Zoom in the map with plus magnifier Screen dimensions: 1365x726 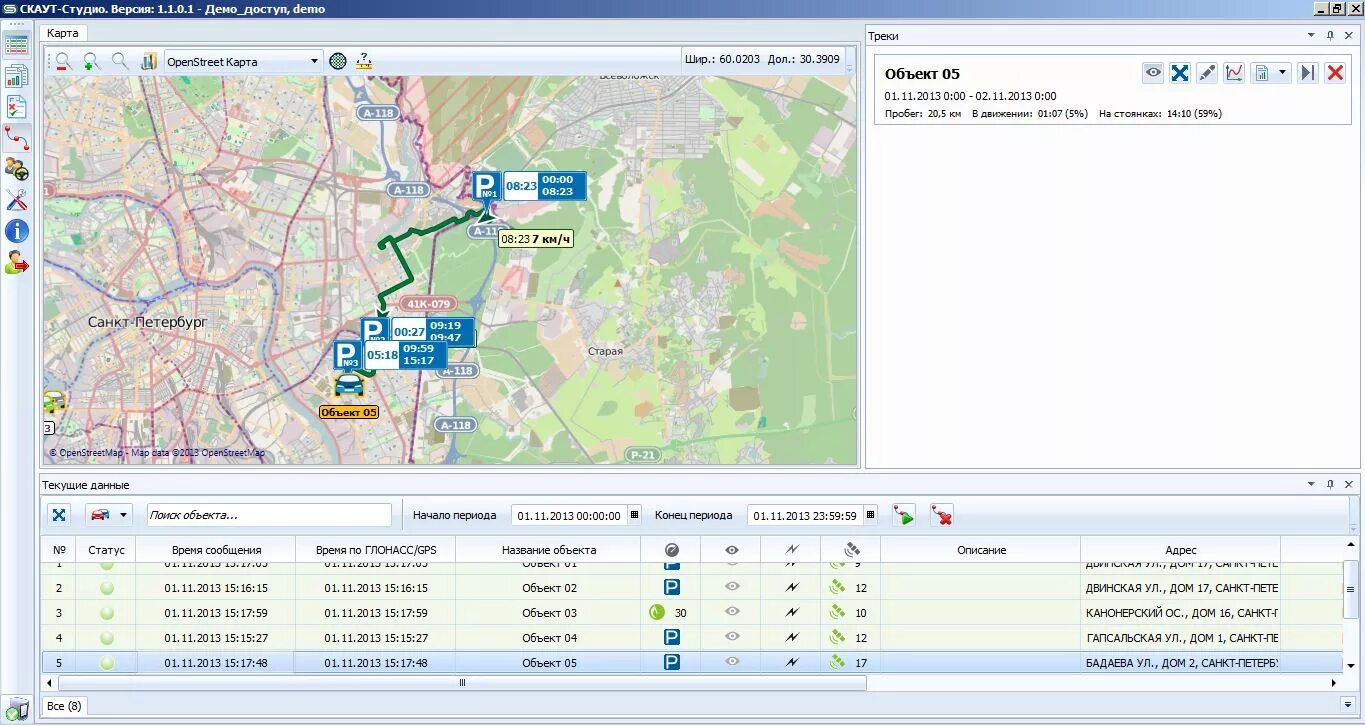click(92, 61)
